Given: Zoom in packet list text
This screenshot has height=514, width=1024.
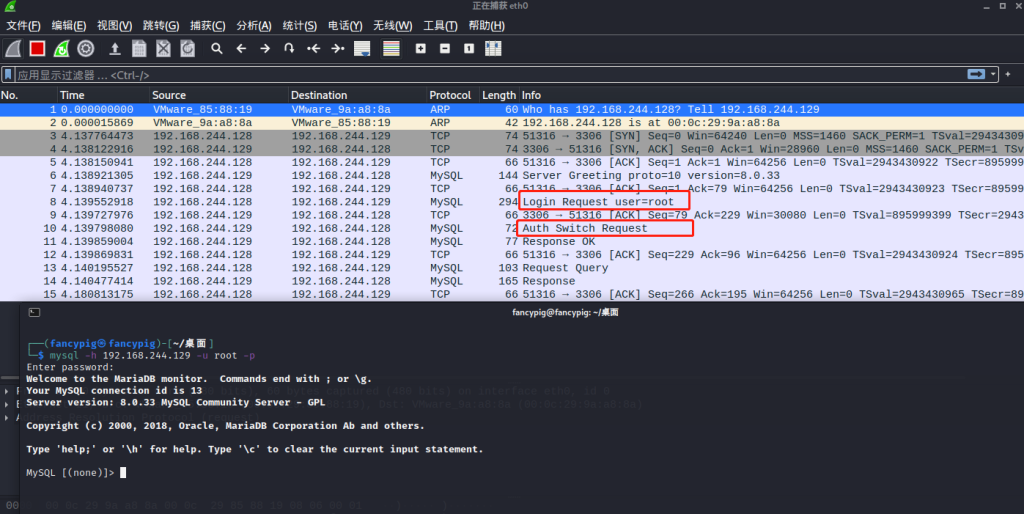Looking at the screenshot, I should (420, 48).
